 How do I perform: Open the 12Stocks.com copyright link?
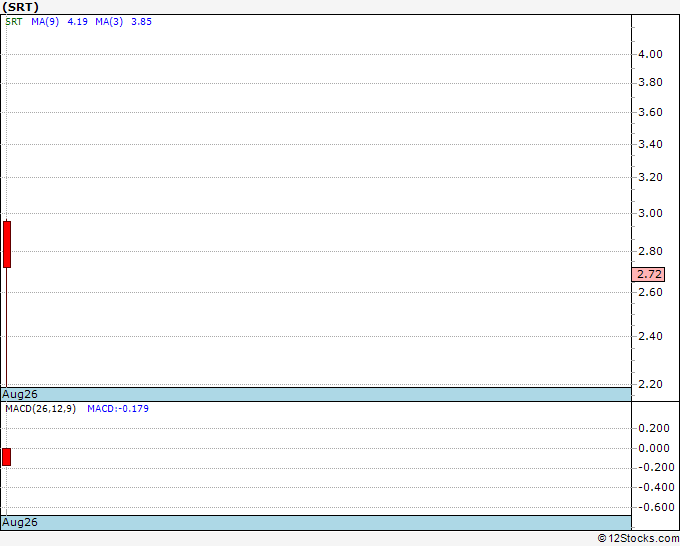(x=638, y=538)
